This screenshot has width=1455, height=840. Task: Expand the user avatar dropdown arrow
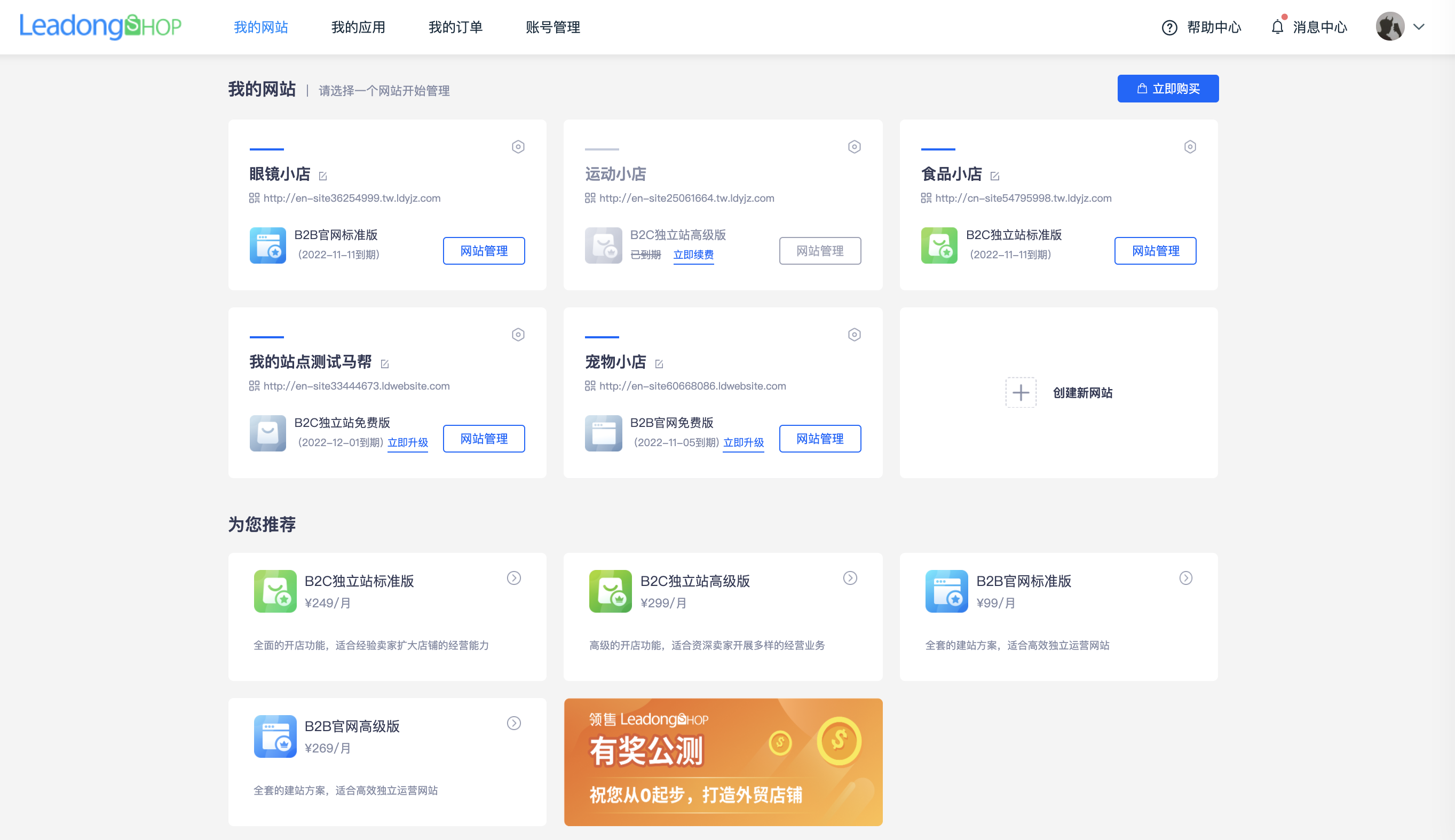pos(1419,27)
